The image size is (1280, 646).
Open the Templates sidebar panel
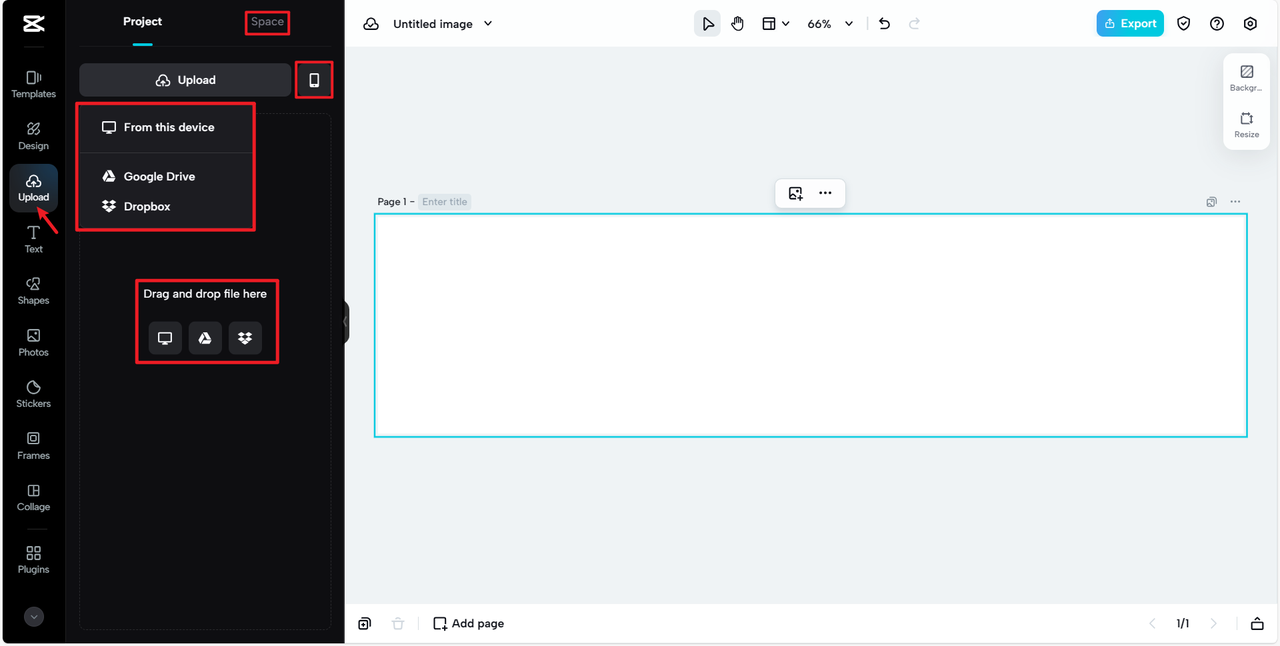coord(33,84)
